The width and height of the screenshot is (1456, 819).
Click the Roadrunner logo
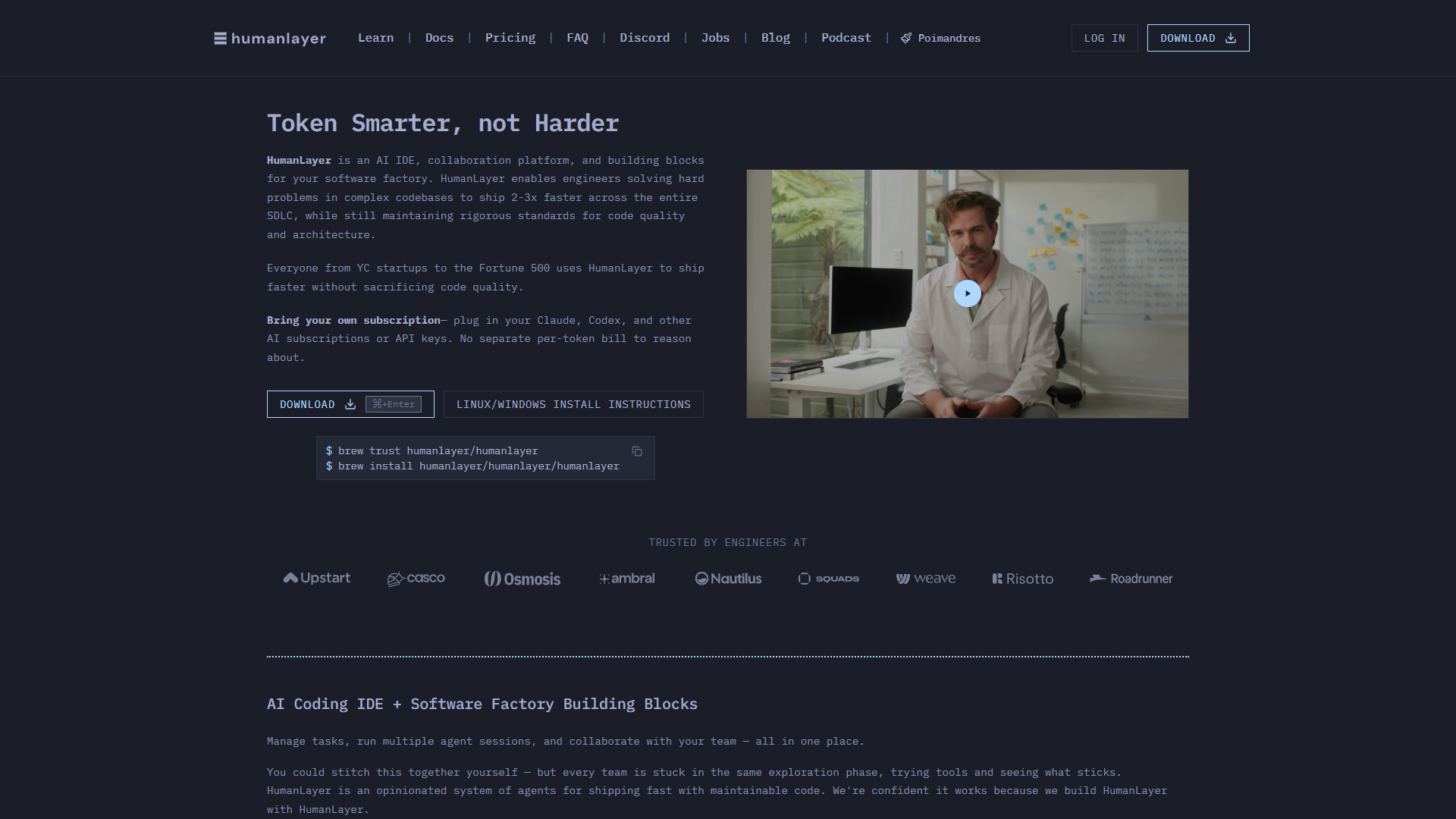coord(1131,579)
